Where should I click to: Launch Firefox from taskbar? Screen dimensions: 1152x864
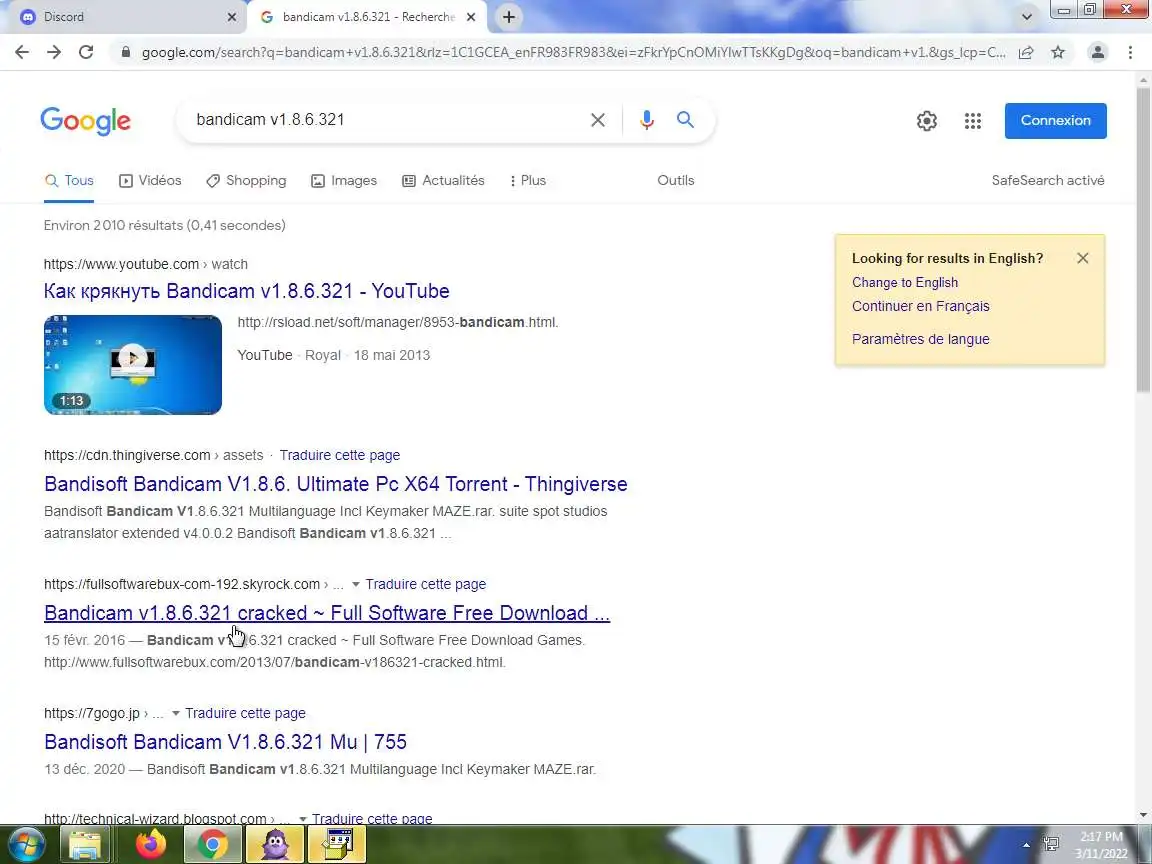pyautogui.click(x=151, y=844)
